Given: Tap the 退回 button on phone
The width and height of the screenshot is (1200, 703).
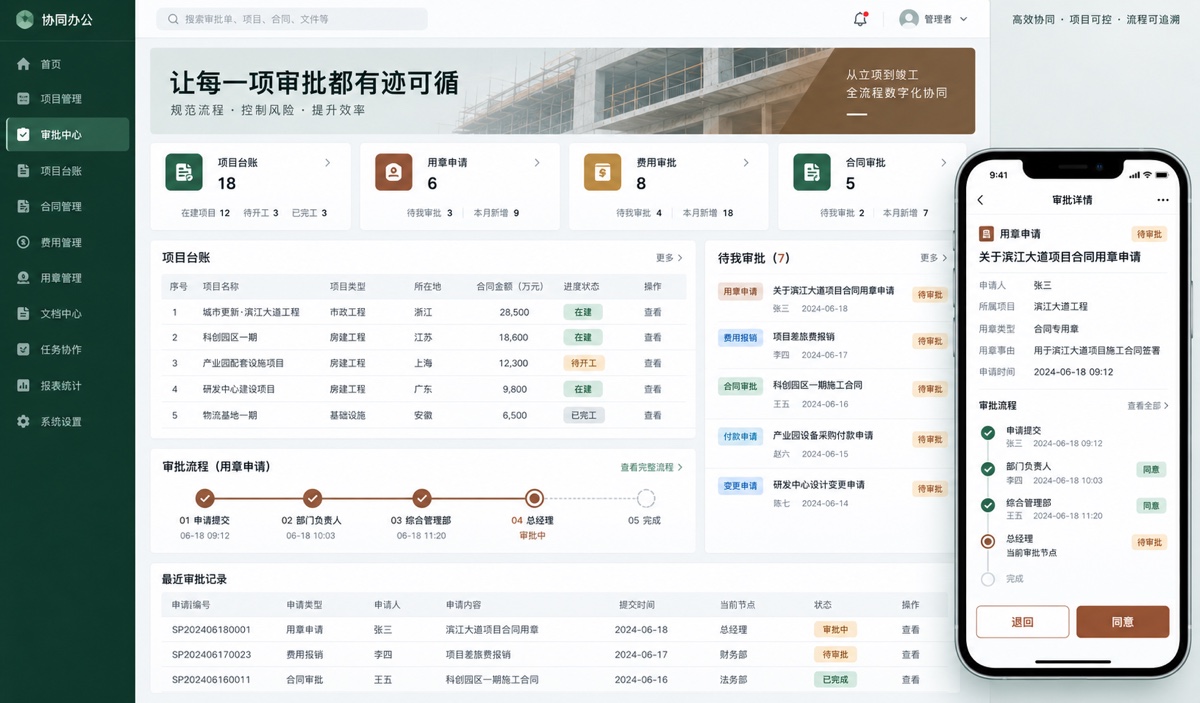Looking at the screenshot, I should (x=1022, y=622).
